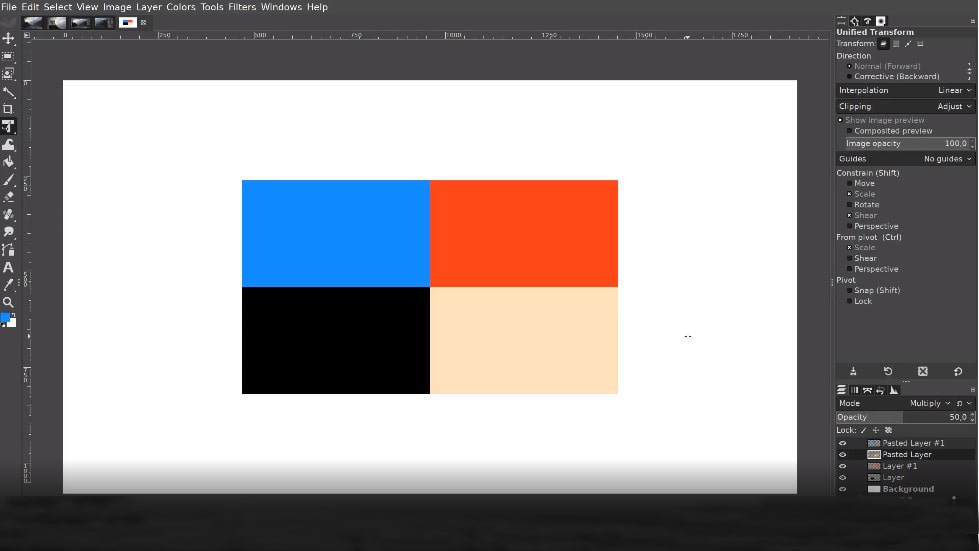Viewport: 979px width, 551px height.
Task: Open the Interpolation dropdown set to Linear
Action: pyautogui.click(x=905, y=90)
